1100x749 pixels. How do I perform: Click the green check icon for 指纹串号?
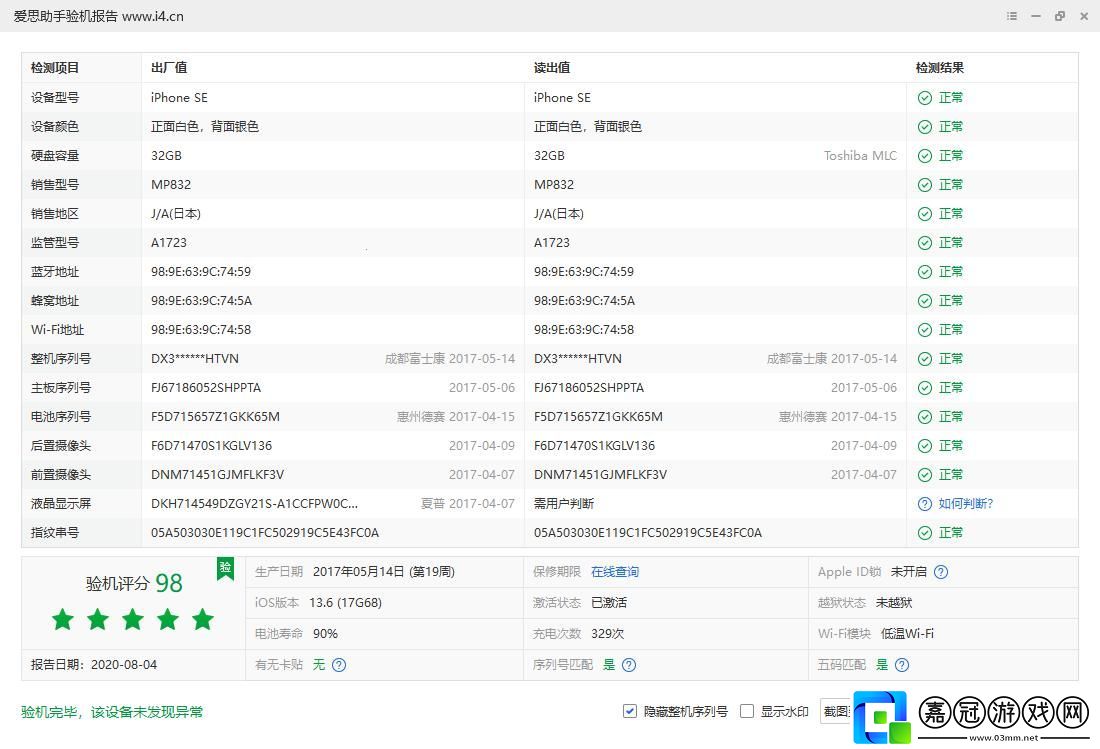tap(925, 532)
